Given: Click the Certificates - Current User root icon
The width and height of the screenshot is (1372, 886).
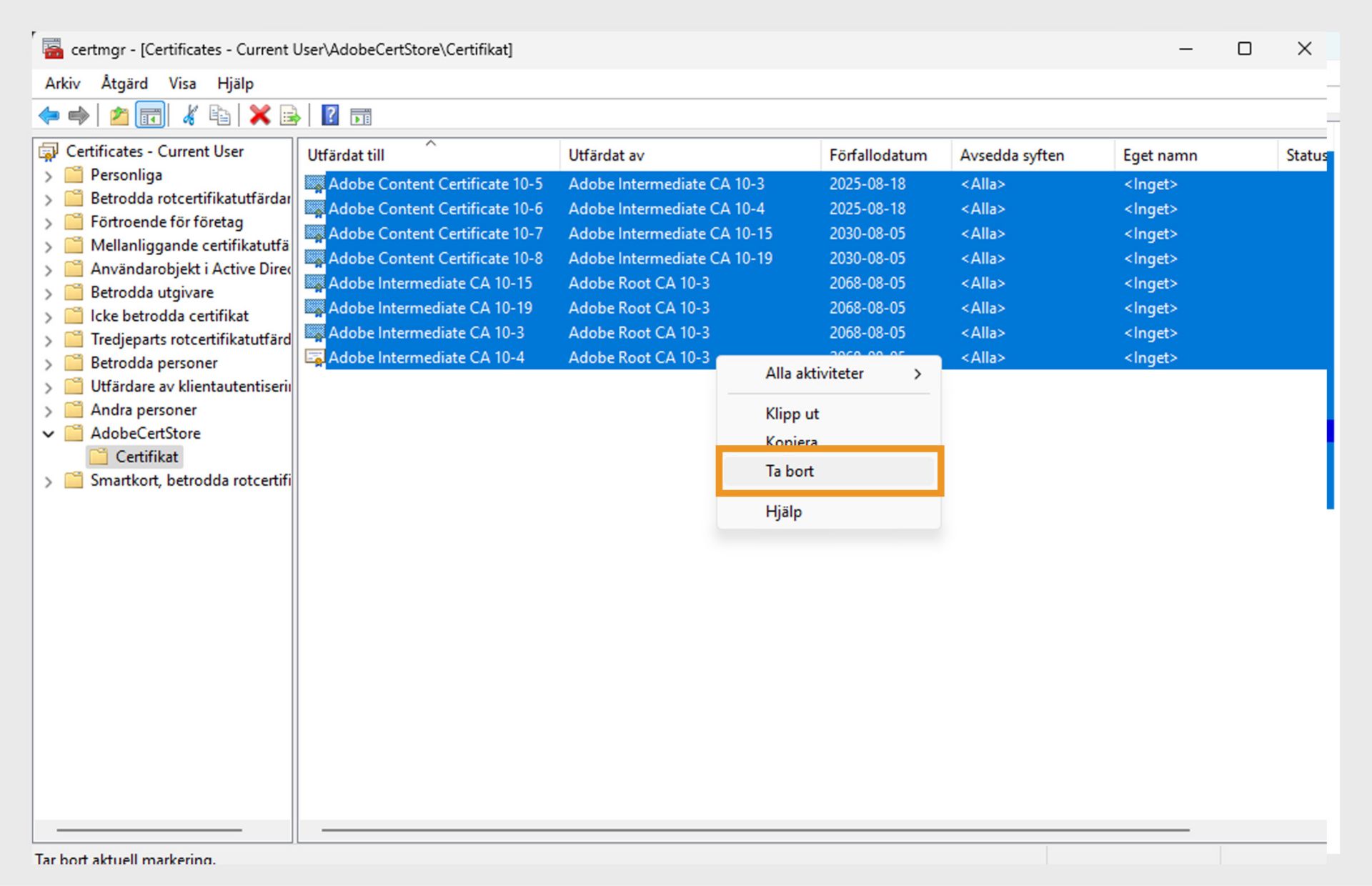Looking at the screenshot, I should pyautogui.click(x=49, y=151).
